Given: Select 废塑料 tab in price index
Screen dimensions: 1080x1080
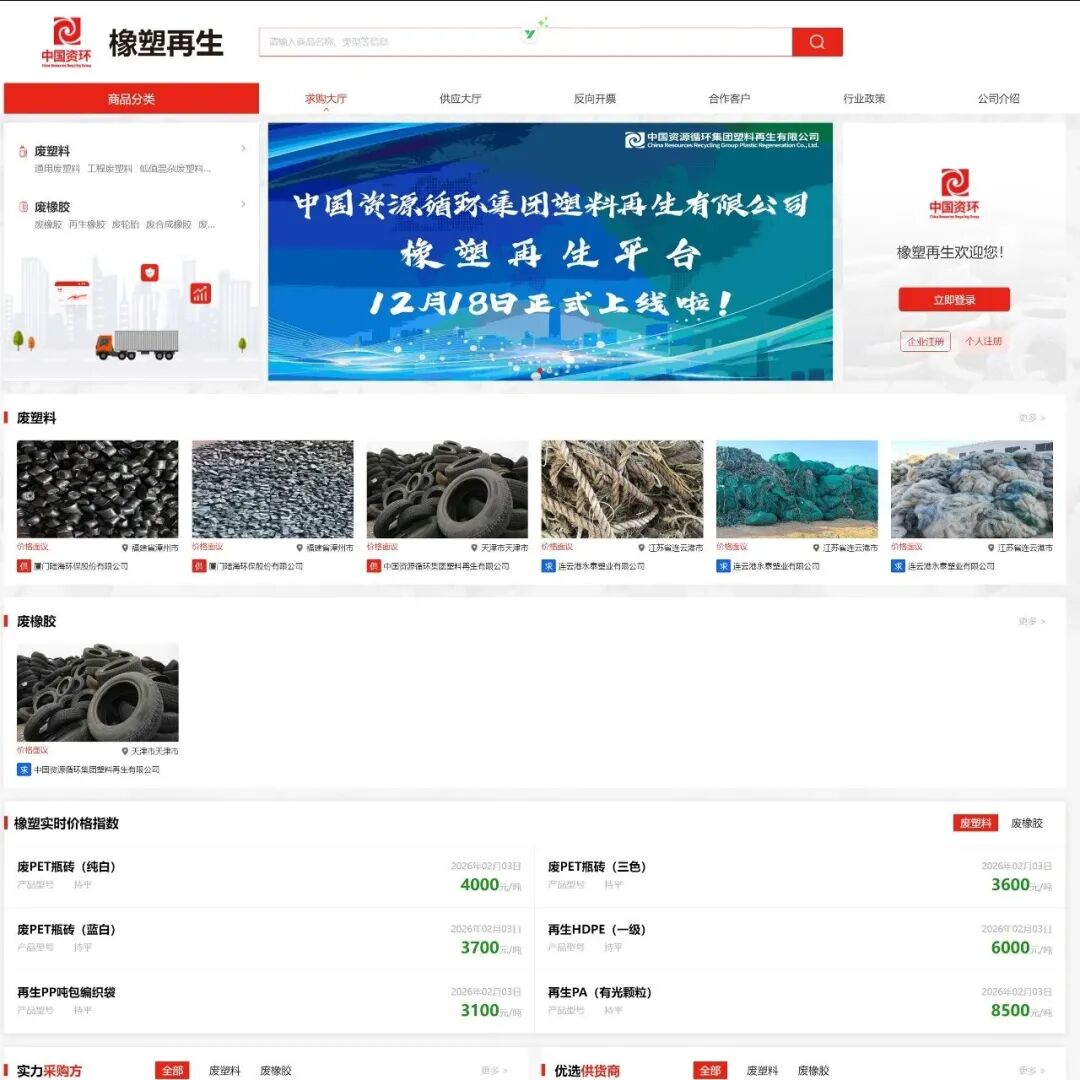Looking at the screenshot, I should click(x=975, y=823).
